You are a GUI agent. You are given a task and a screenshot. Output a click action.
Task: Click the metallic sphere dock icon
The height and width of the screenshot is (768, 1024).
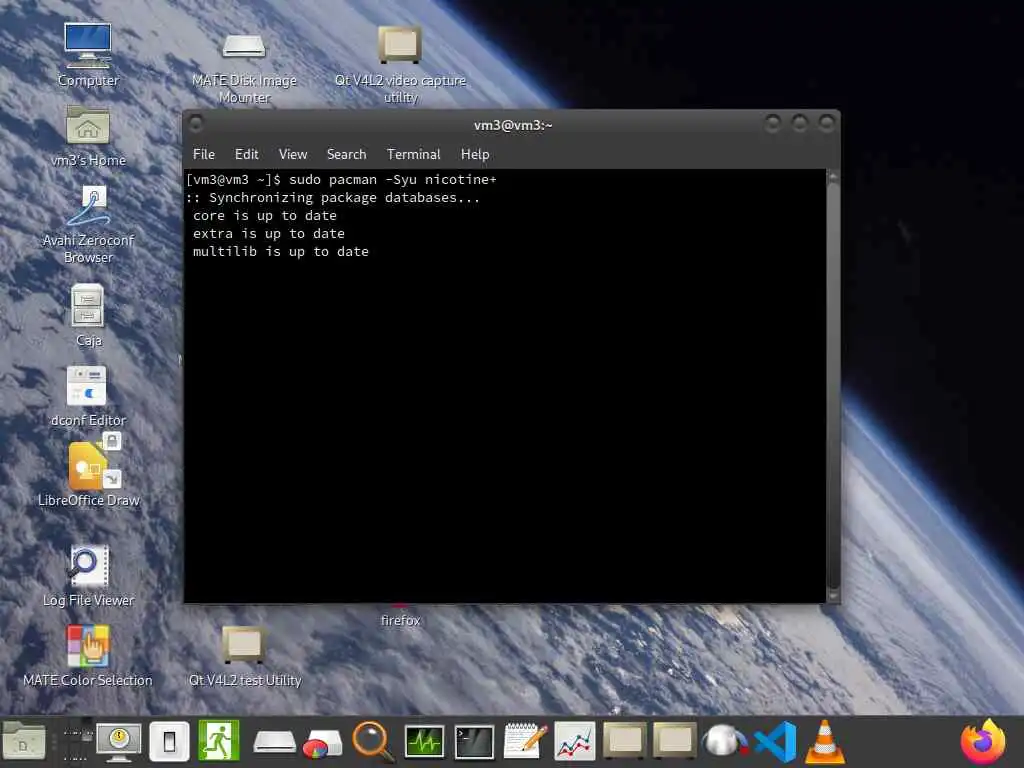pos(725,741)
